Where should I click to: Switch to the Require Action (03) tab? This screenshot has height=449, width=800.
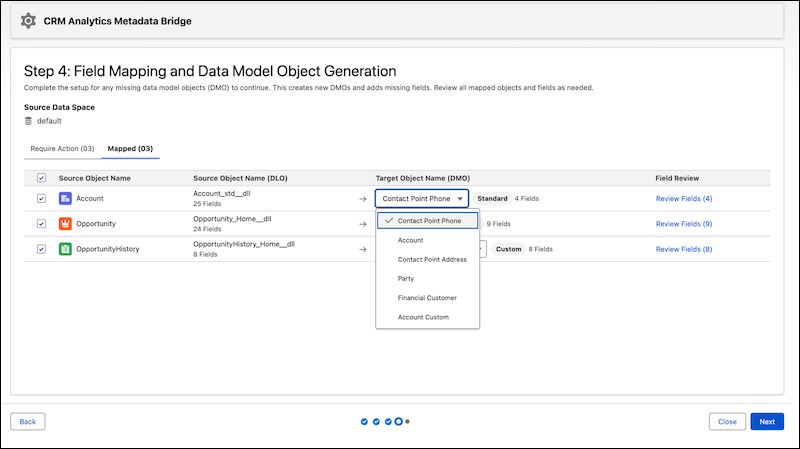[x=62, y=148]
